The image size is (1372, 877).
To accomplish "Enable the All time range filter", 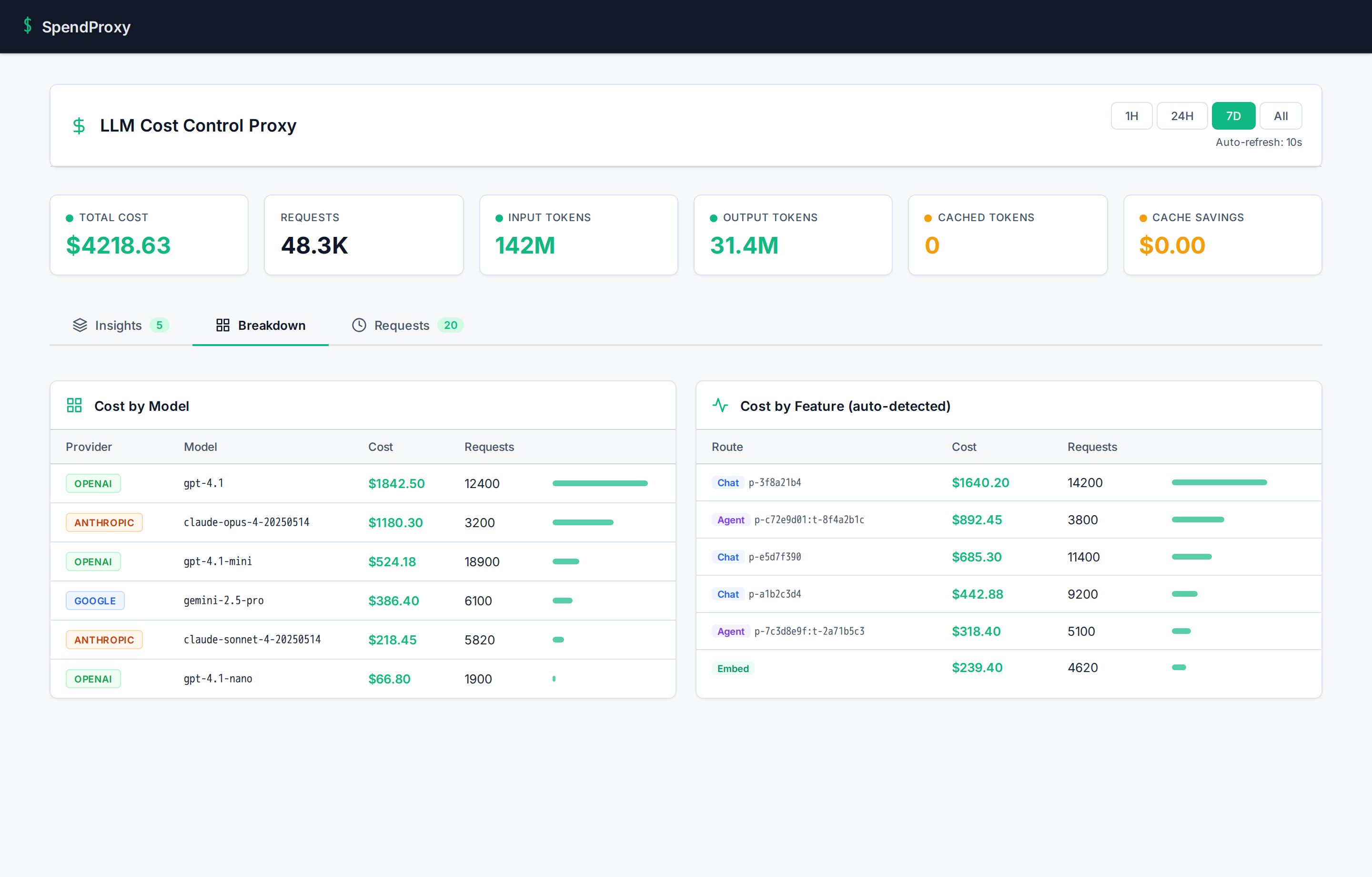I will point(1280,115).
